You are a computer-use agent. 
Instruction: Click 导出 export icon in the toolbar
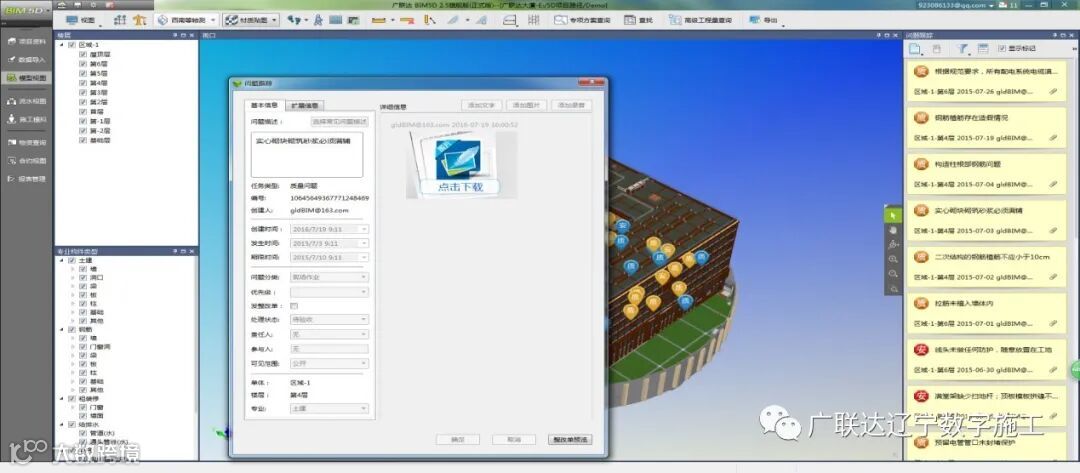[755, 20]
